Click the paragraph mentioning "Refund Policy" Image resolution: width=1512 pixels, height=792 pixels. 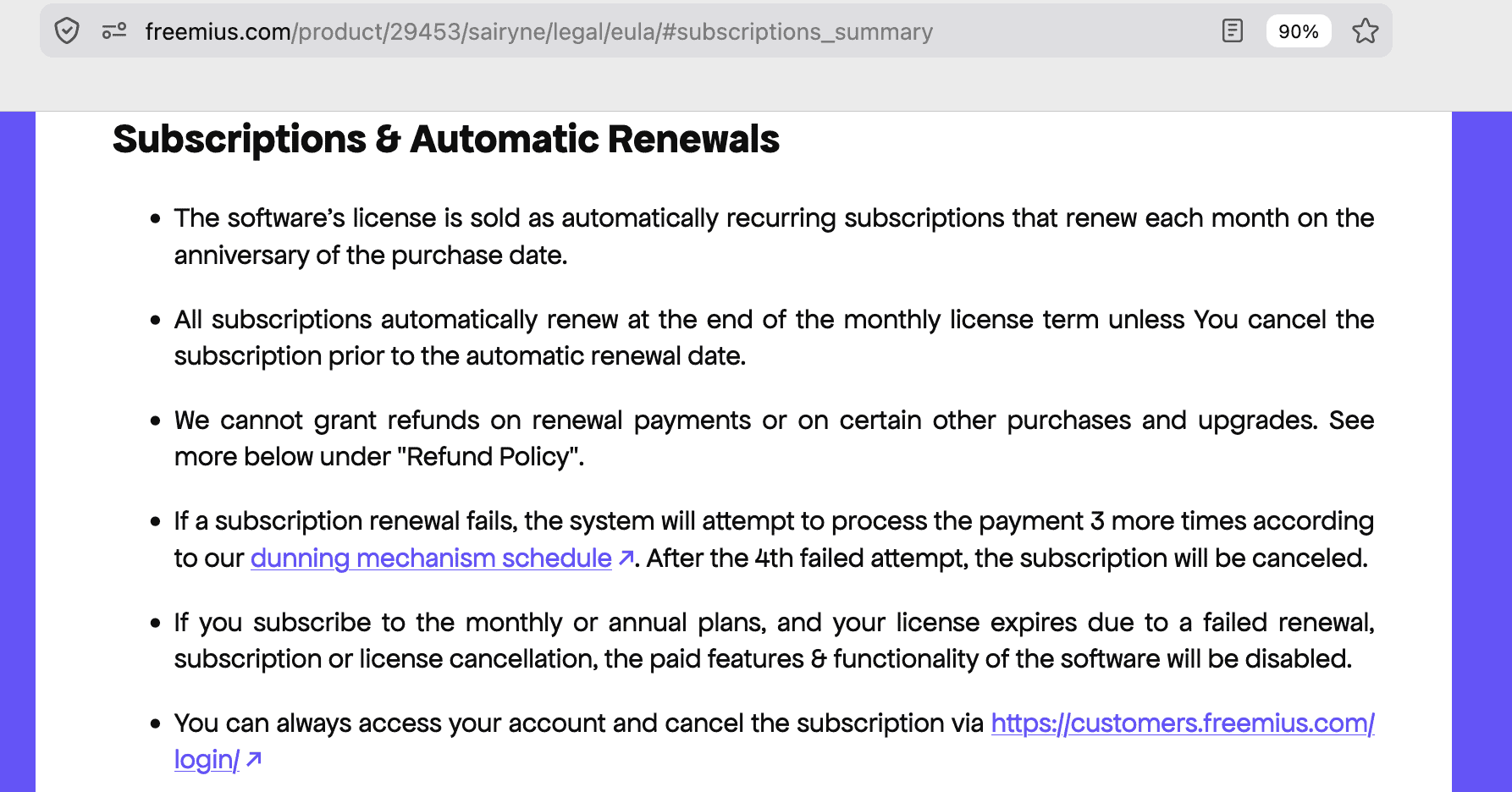(x=774, y=438)
